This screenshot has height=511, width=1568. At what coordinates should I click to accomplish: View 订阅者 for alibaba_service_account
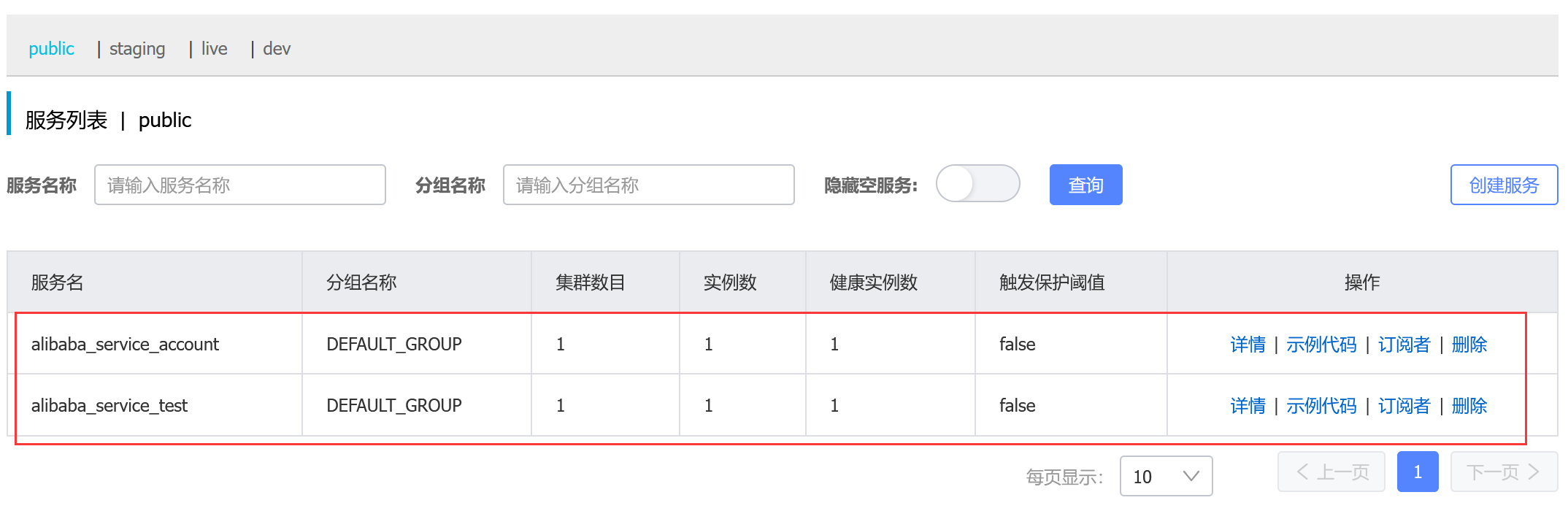tap(1404, 345)
